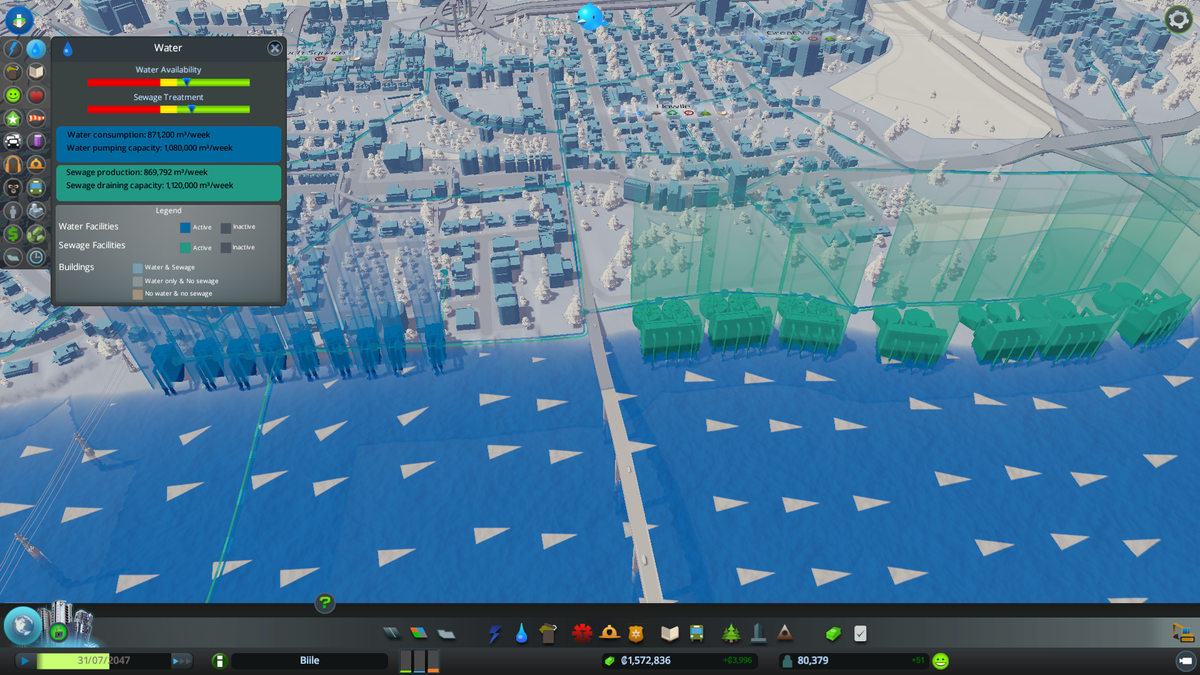Open the Pollution barrel info view
The width and height of the screenshot is (1200, 675).
pyautogui.click(x=37, y=141)
